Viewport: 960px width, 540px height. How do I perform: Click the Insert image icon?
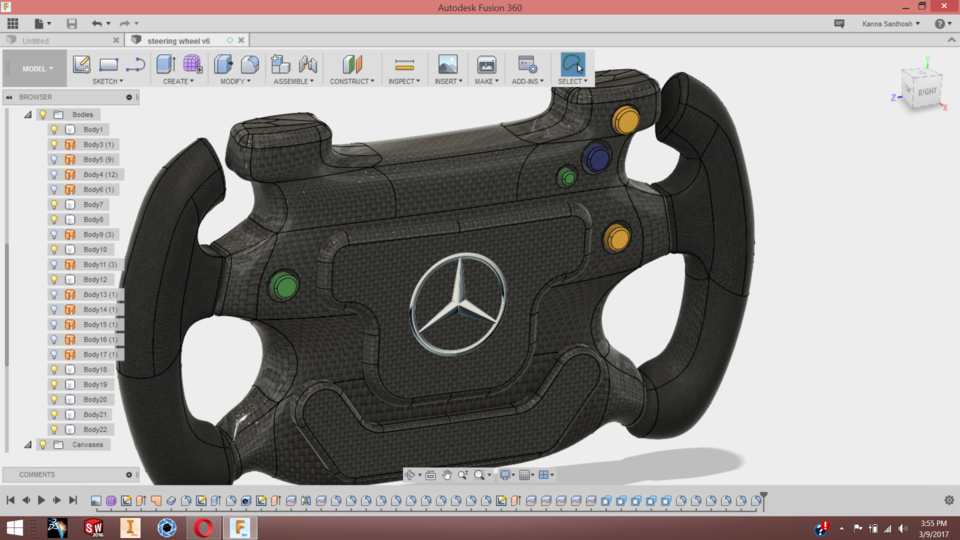click(x=448, y=64)
